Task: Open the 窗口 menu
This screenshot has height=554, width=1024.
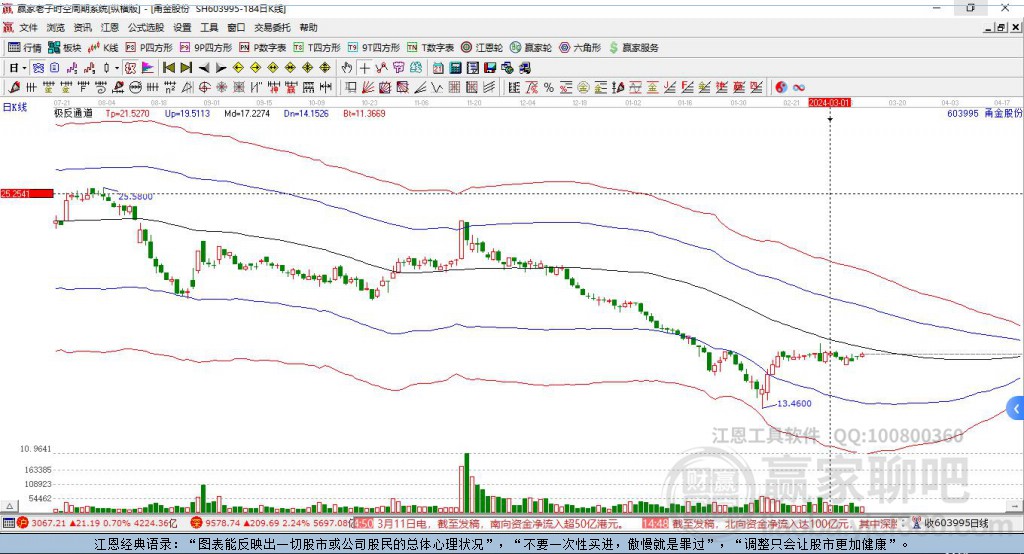Action: click(236, 27)
